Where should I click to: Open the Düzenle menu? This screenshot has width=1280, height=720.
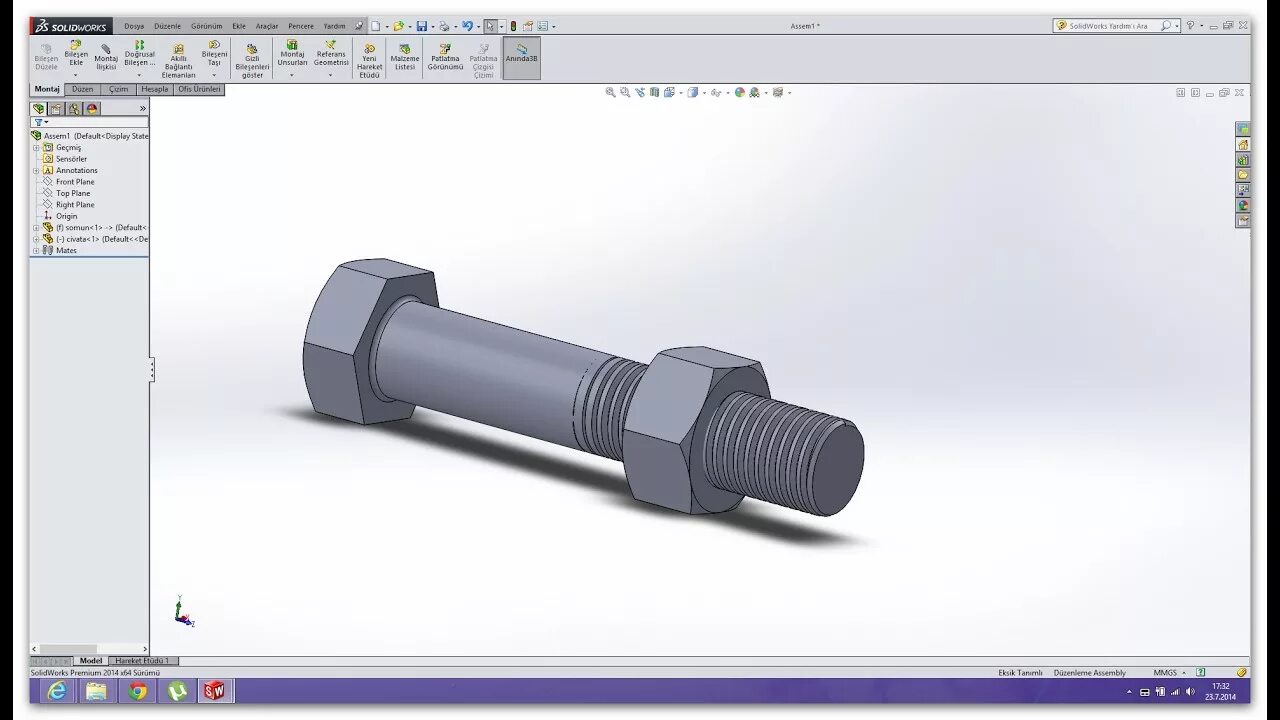click(167, 26)
